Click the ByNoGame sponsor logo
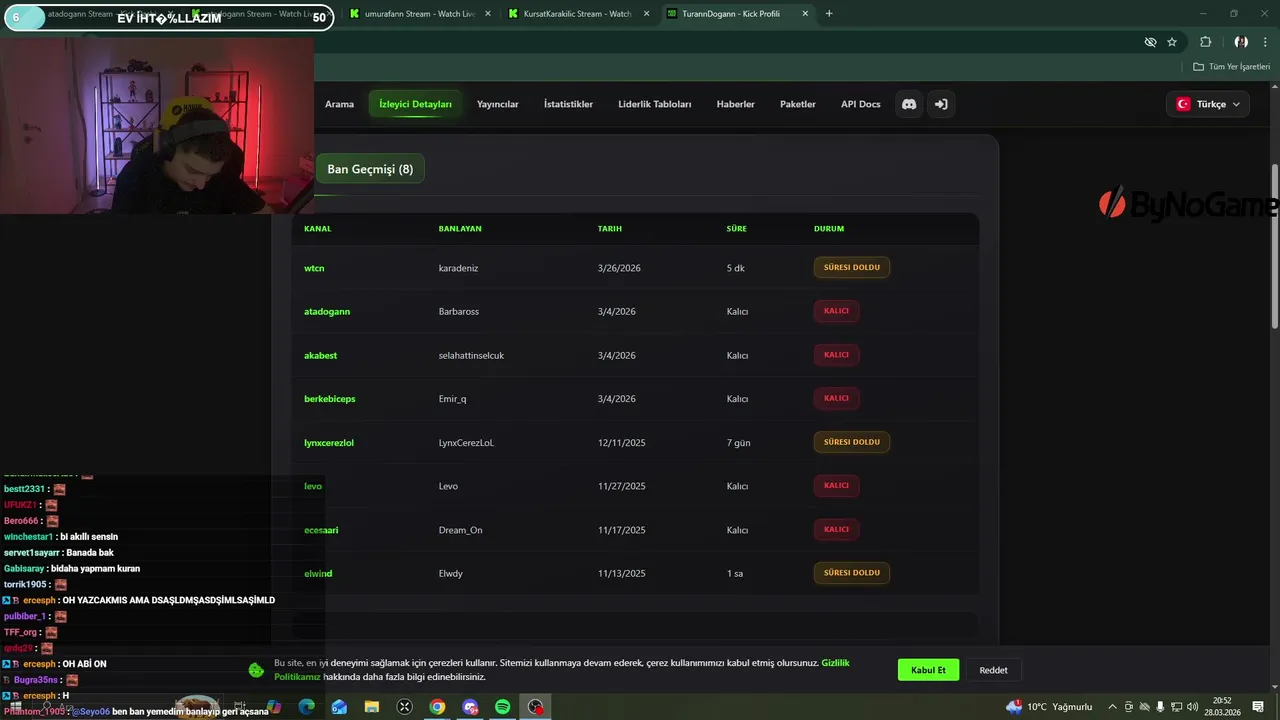Viewport: 1280px width, 720px height. pos(1188,204)
